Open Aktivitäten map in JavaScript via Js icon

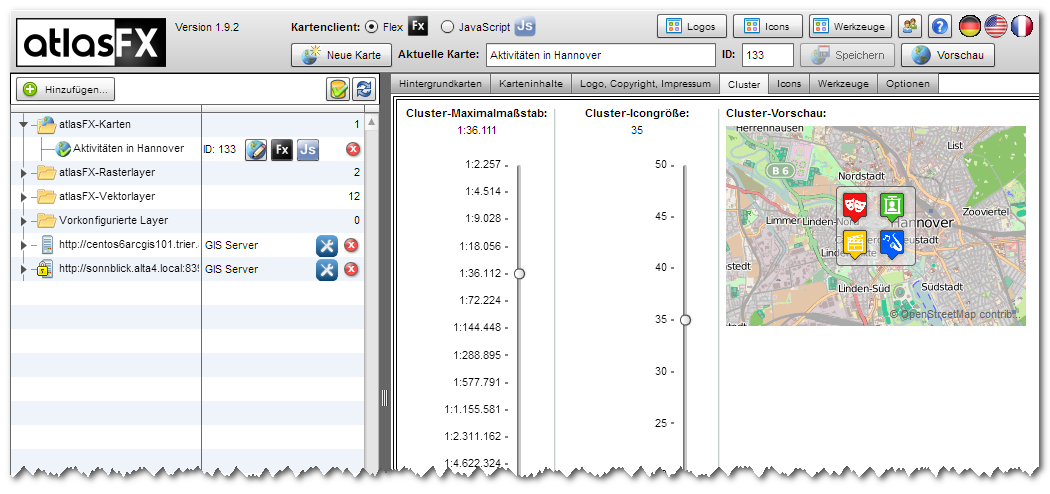point(308,149)
